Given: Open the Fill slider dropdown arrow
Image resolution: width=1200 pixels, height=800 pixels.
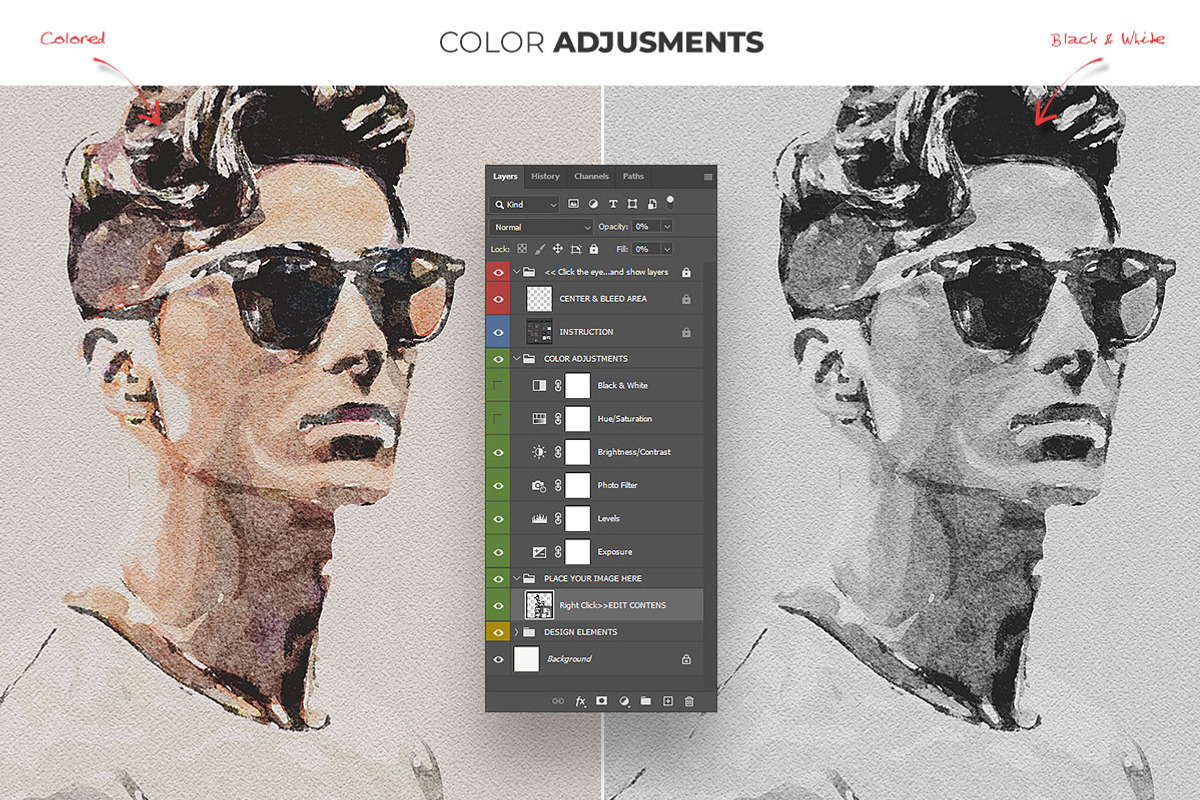Looking at the screenshot, I should pos(667,249).
